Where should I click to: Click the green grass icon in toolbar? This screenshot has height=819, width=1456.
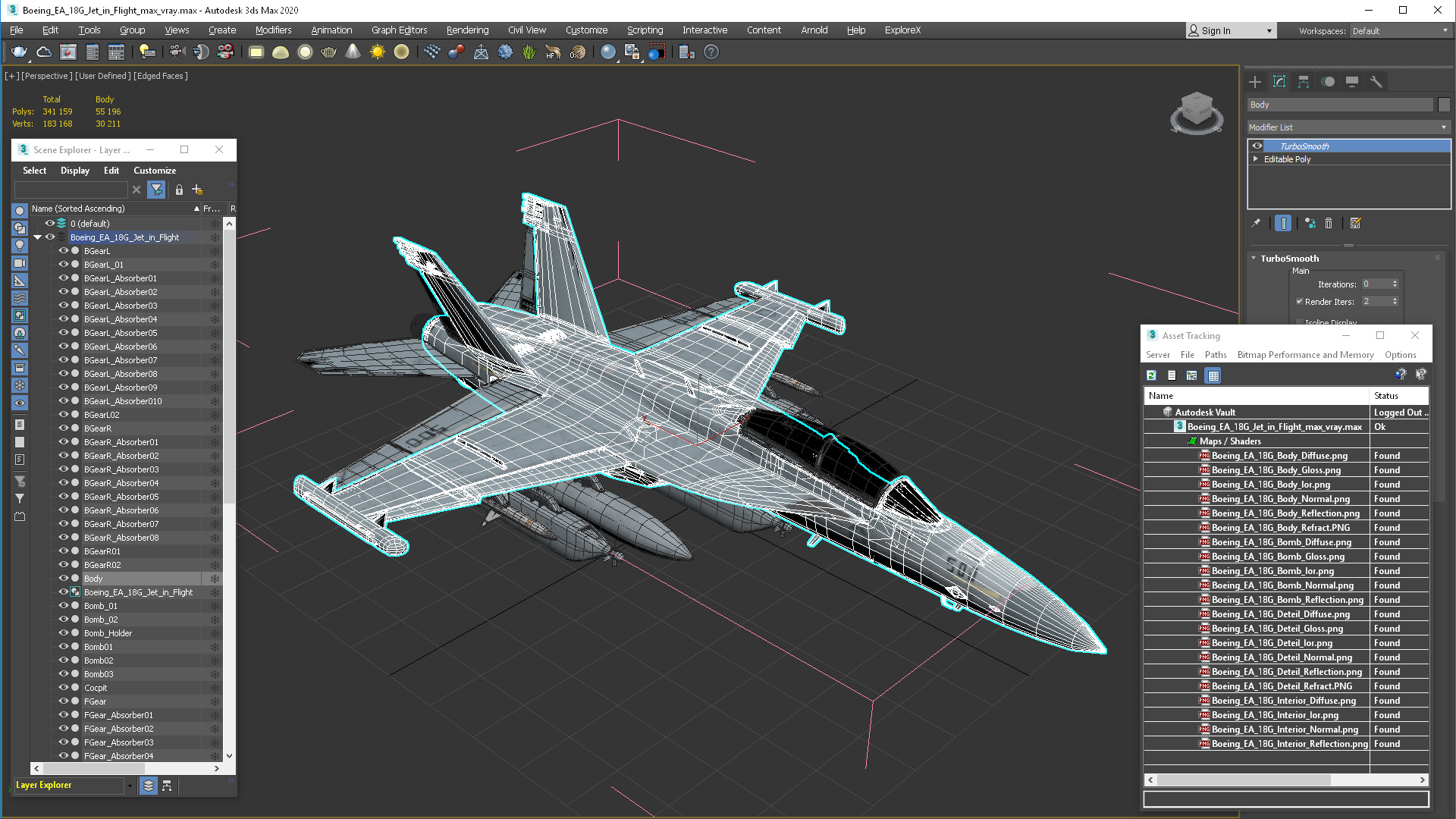[x=529, y=52]
